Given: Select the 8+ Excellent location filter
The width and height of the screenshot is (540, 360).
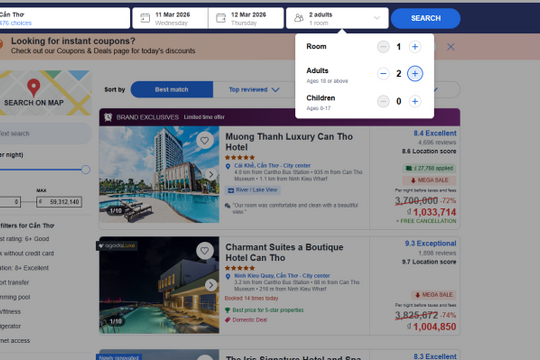Looking at the screenshot, I should 24,268.
